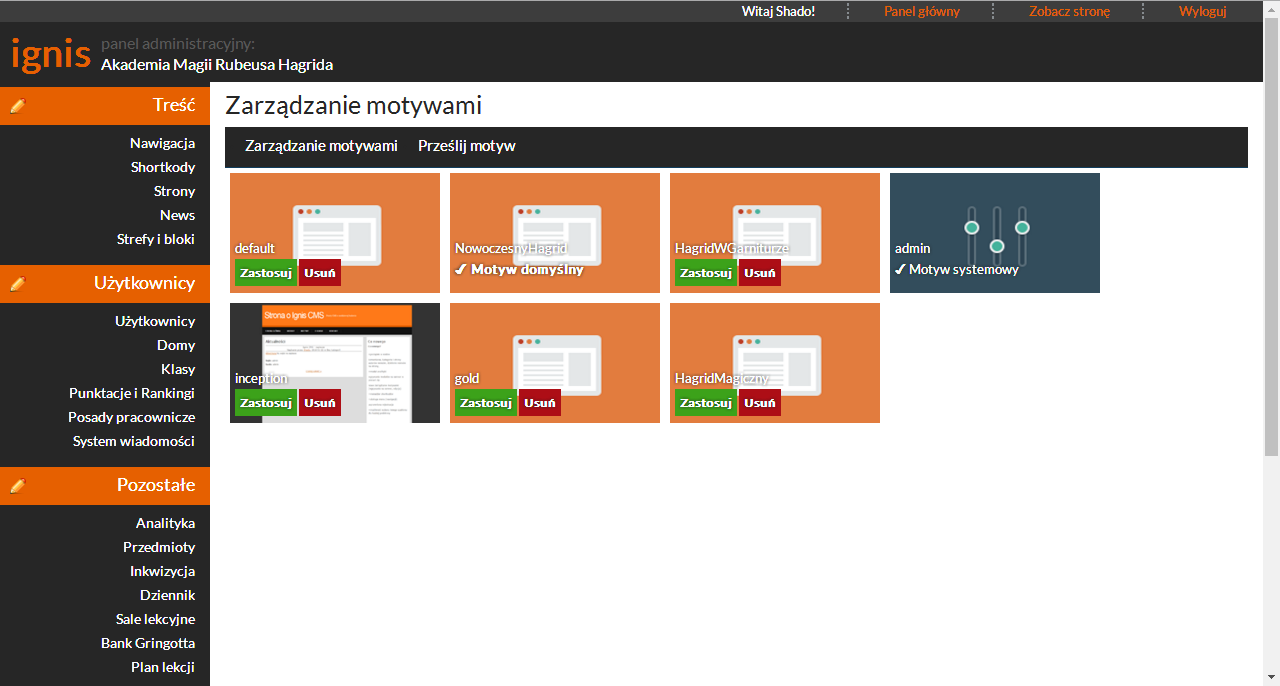Open Bank Gringotta in the sidebar

pos(148,643)
